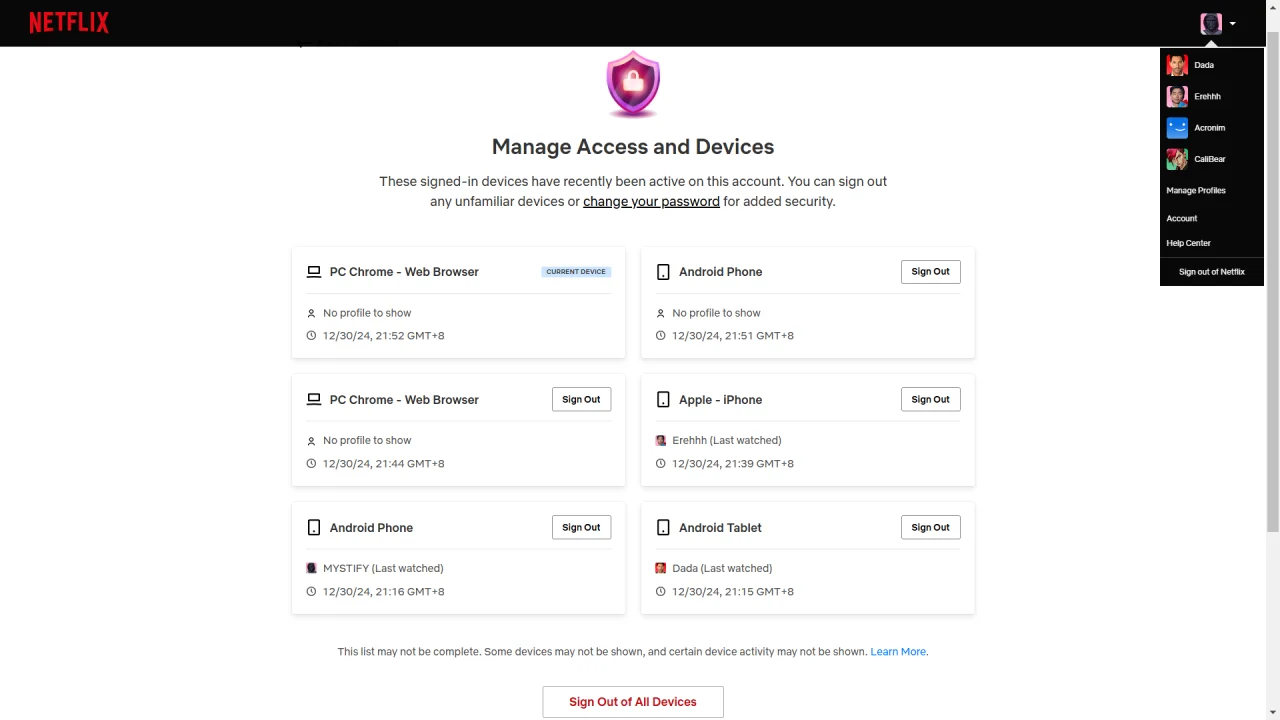Sign out the Apple iPhone device
Image resolution: width=1280 pixels, height=720 pixels.
point(930,399)
